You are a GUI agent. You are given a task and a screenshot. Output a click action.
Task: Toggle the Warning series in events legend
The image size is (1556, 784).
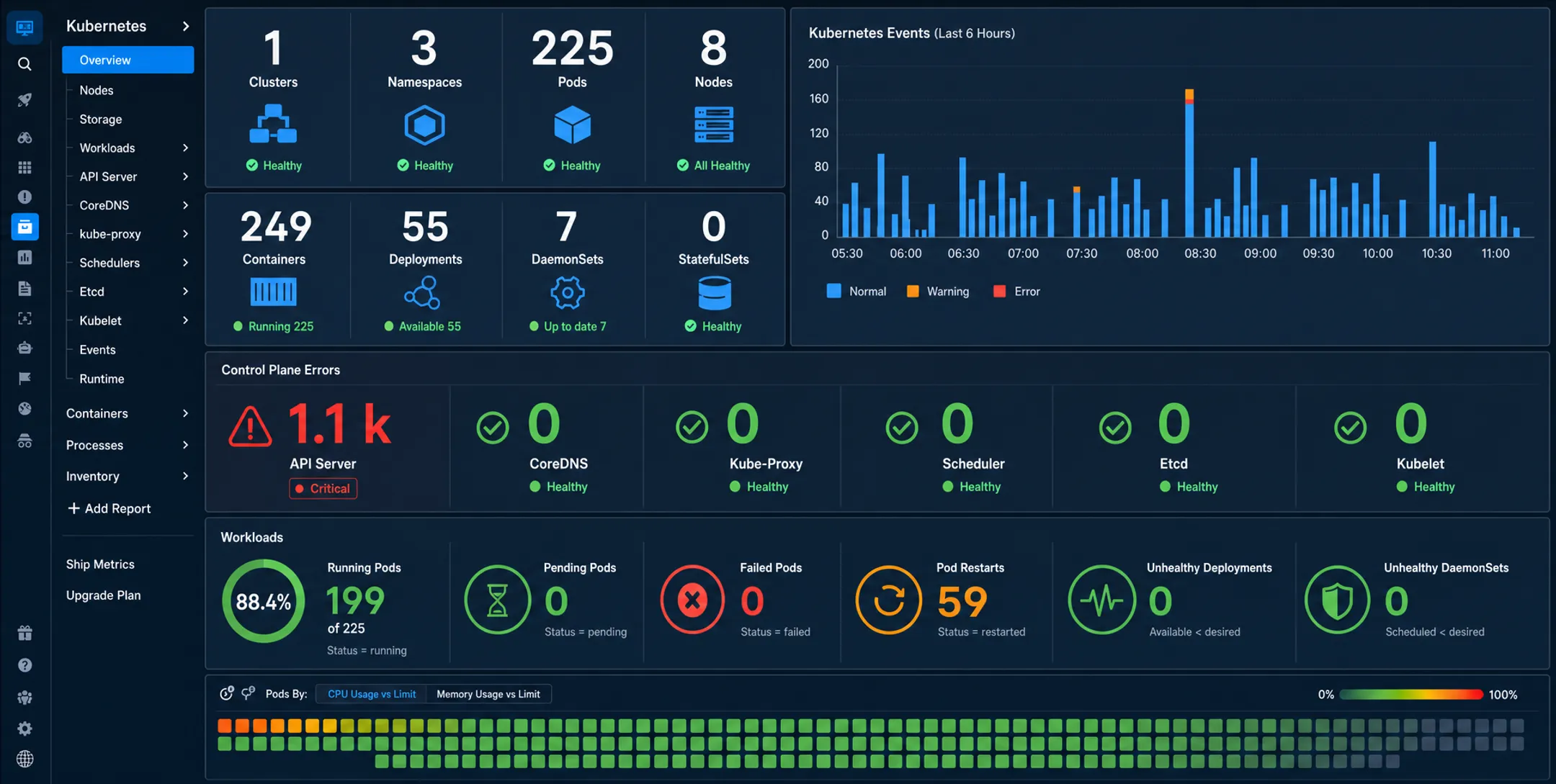click(x=937, y=292)
